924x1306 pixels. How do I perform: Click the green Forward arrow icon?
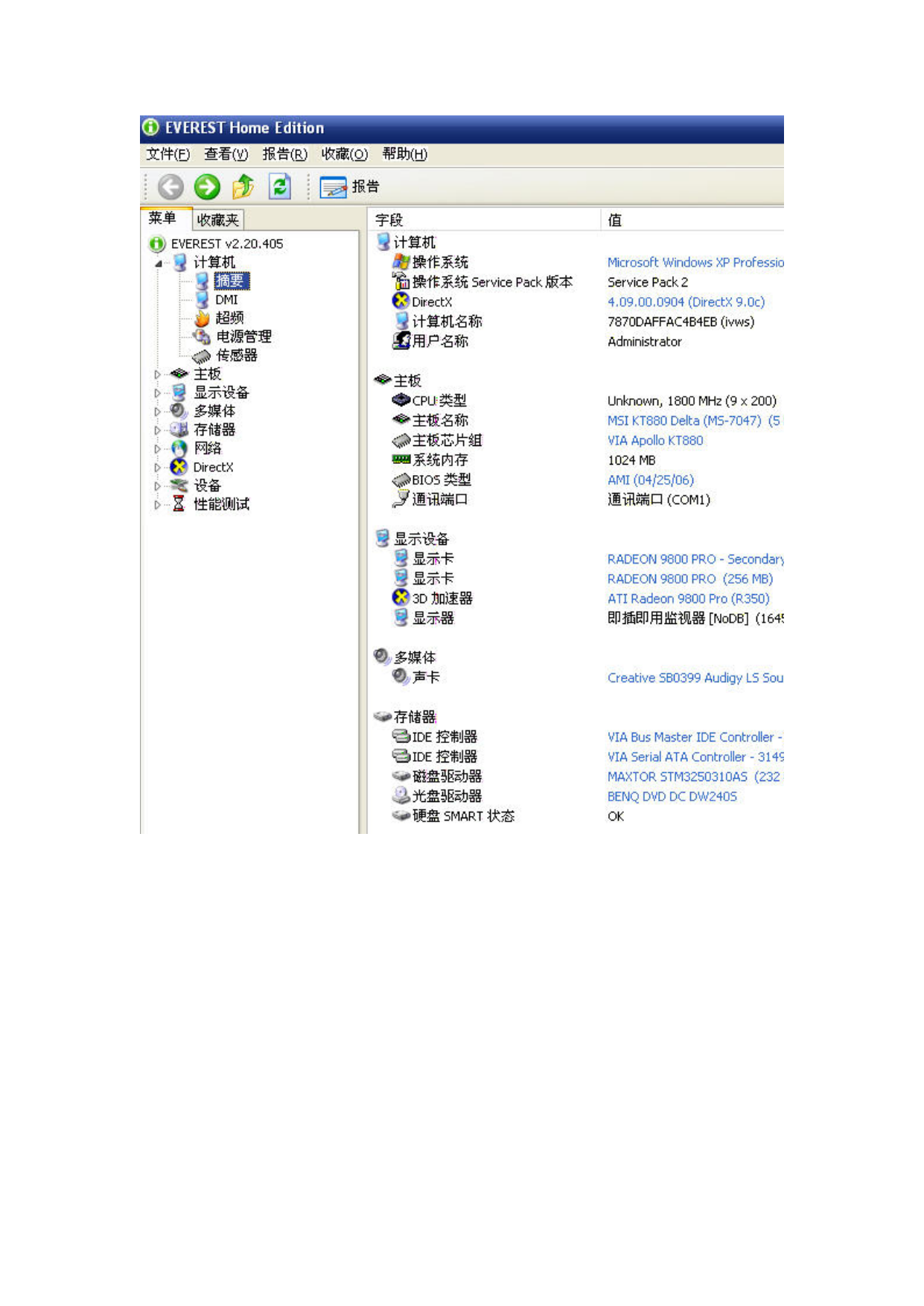(x=207, y=187)
